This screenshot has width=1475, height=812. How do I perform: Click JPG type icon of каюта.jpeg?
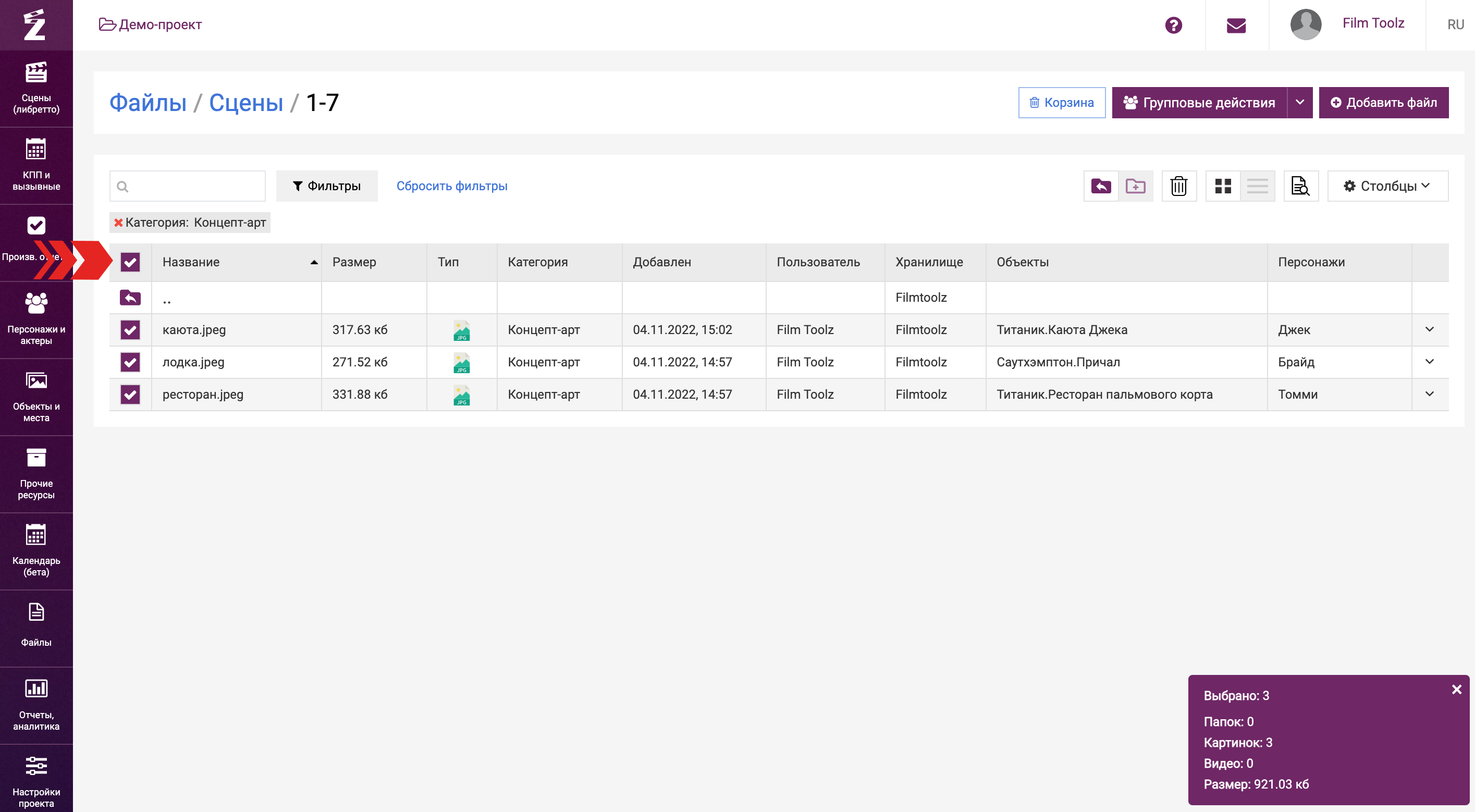pyautogui.click(x=461, y=330)
